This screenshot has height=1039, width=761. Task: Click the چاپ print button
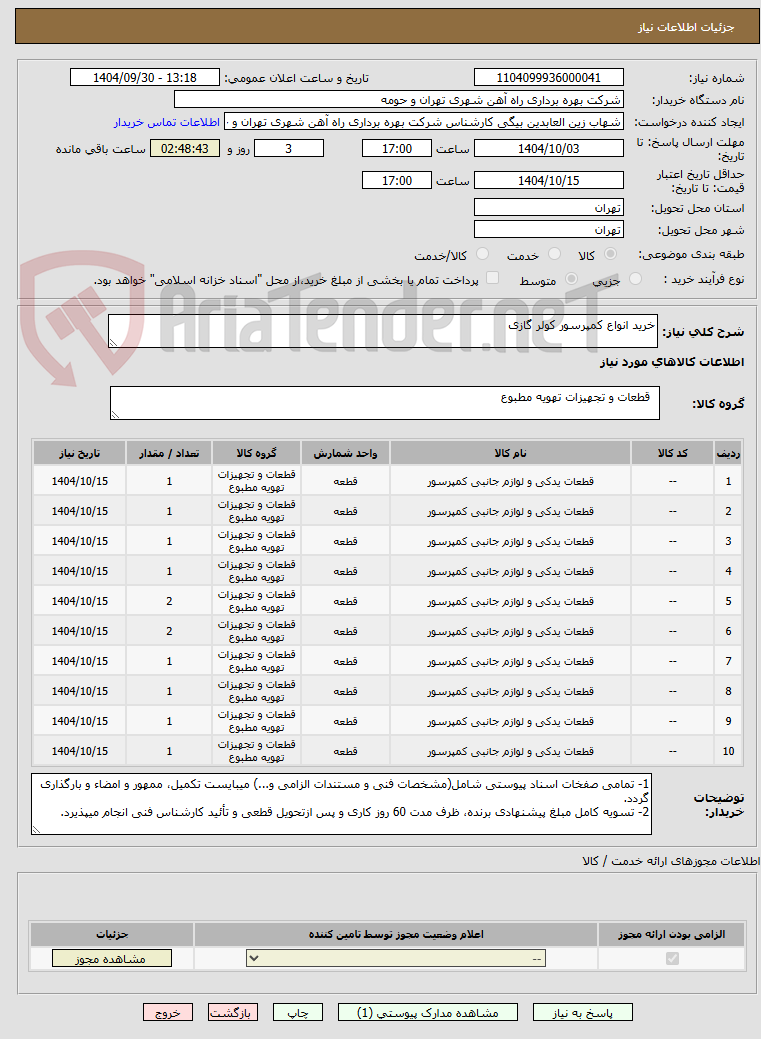point(298,1012)
